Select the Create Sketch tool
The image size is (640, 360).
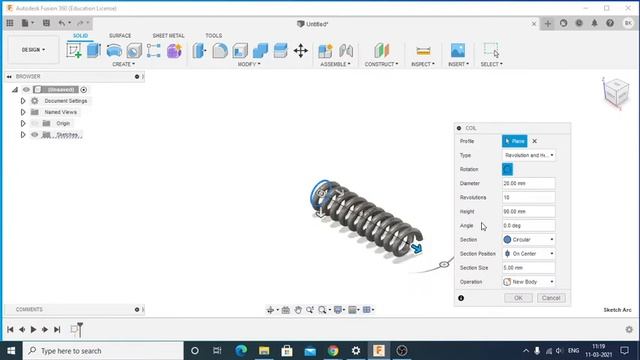[x=74, y=51]
